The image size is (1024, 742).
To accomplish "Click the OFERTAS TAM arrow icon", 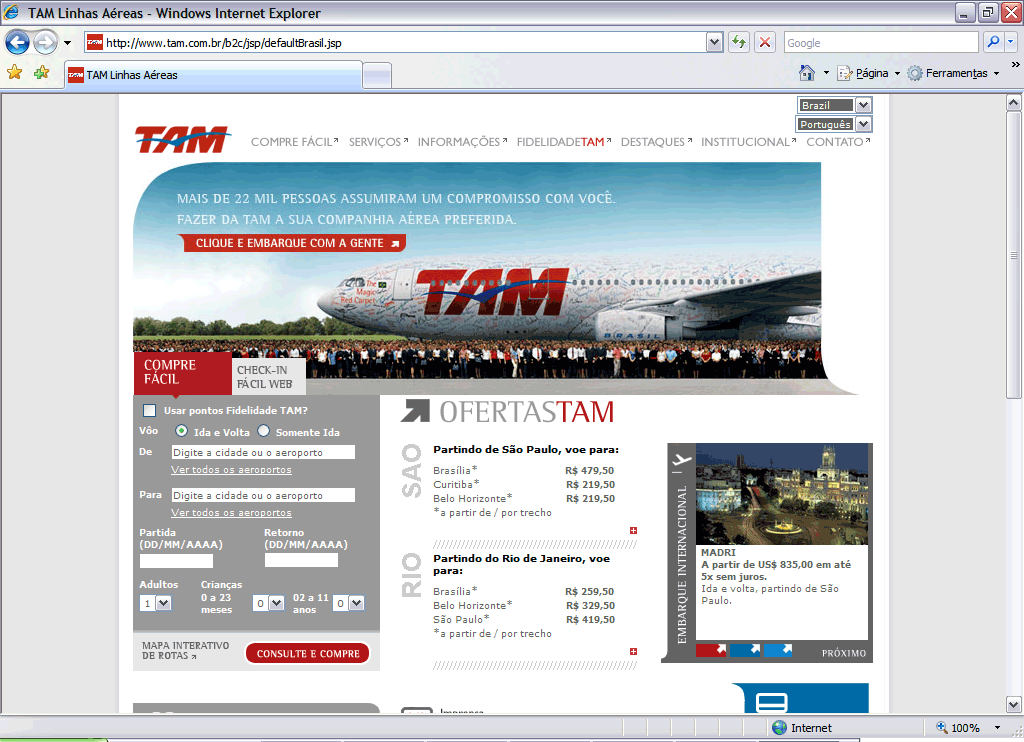I will point(415,411).
